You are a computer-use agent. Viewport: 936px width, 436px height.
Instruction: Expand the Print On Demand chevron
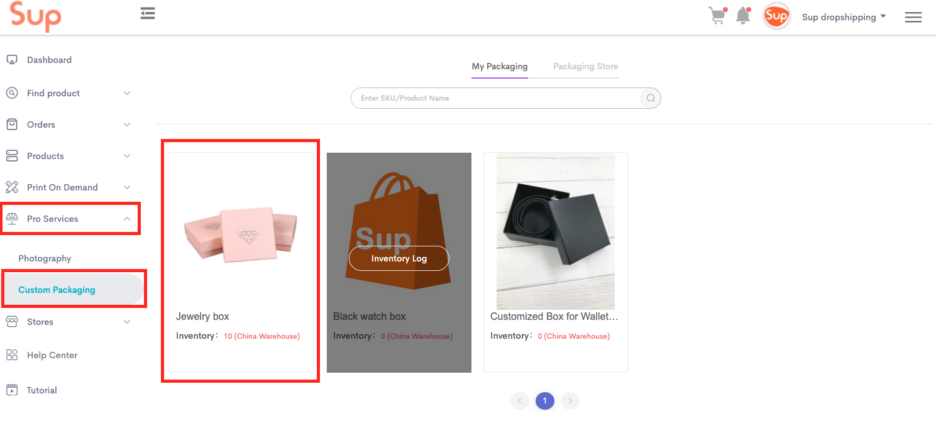127,187
